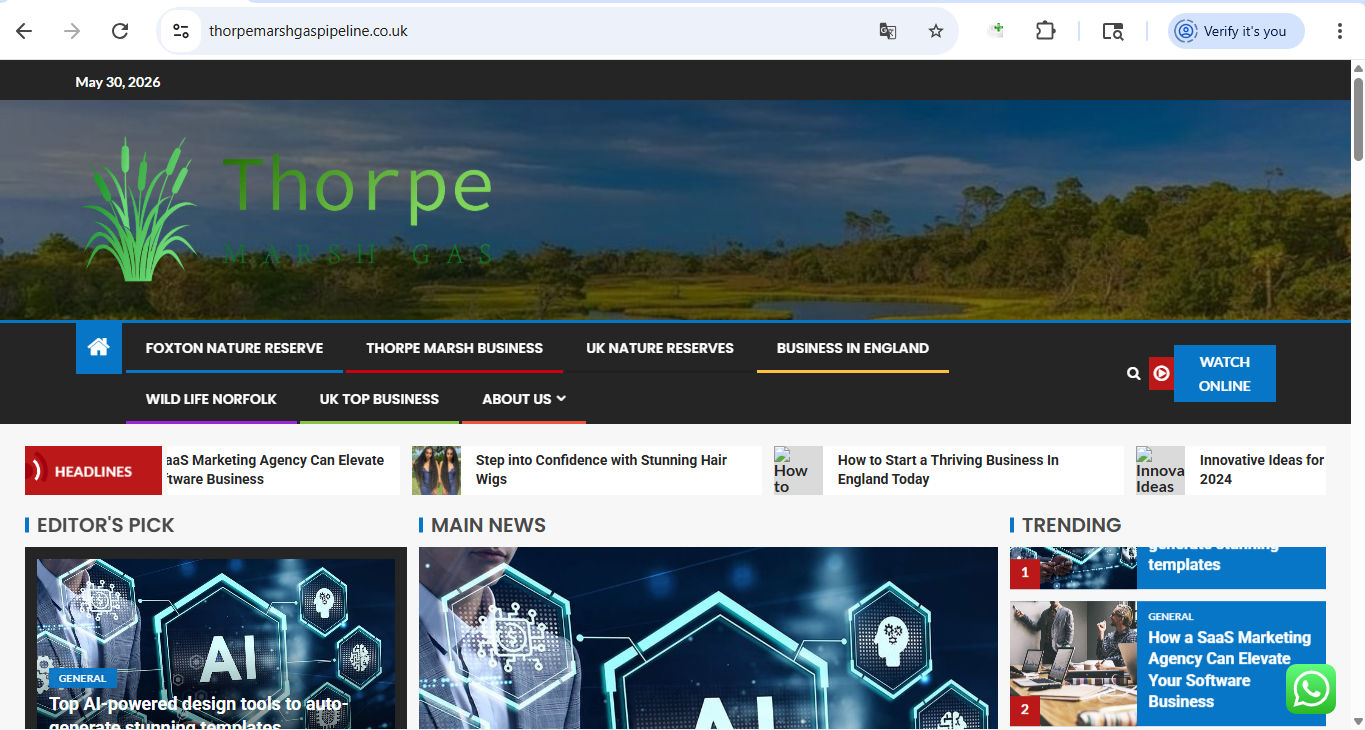Click the Thorpe Marsh Gas logo
The height and width of the screenshot is (730, 1365).
289,209
